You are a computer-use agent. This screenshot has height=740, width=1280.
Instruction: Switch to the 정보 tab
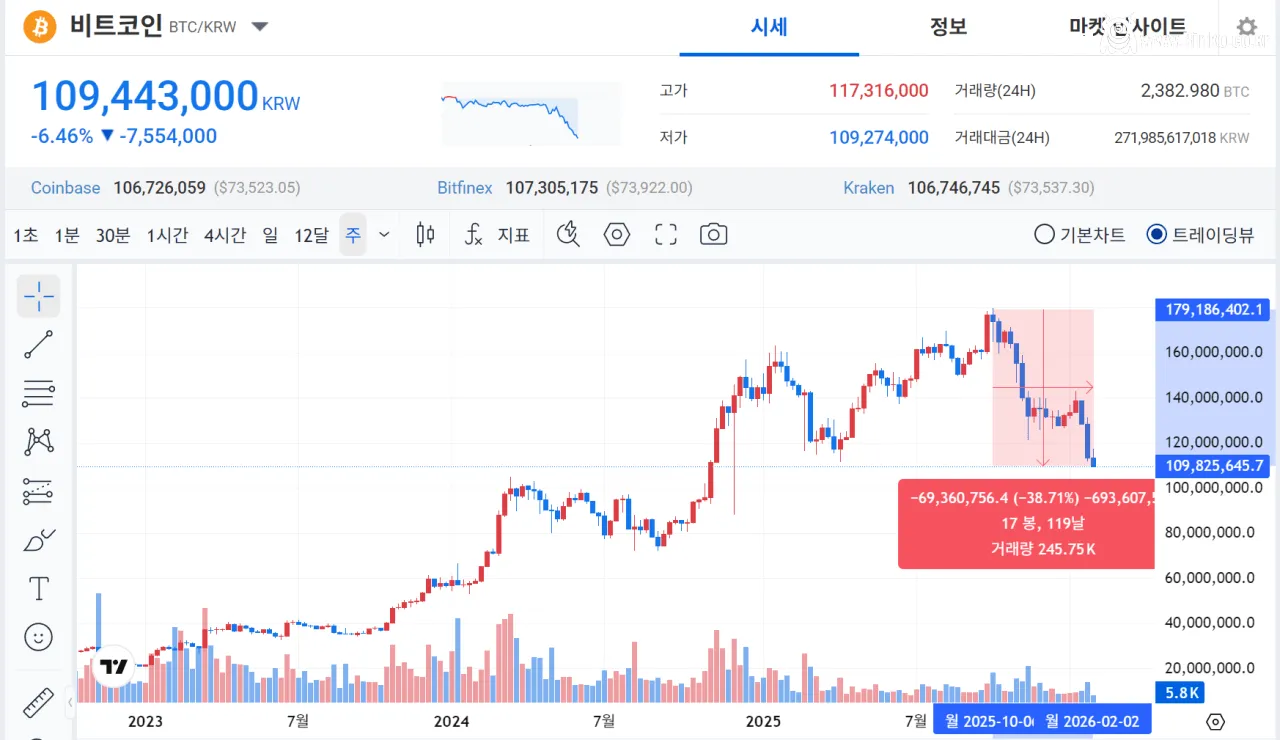pyautogui.click(x=948, y=26)
